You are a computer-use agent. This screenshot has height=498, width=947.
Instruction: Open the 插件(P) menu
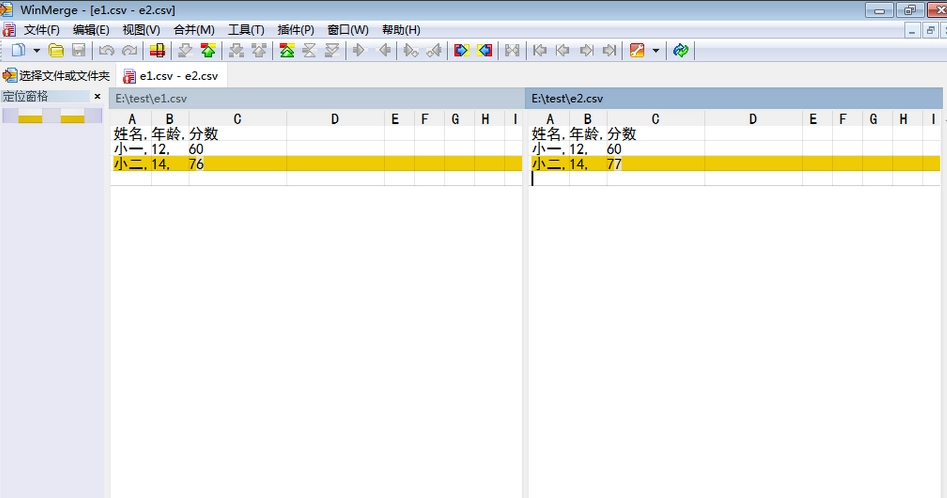[296, 30]
